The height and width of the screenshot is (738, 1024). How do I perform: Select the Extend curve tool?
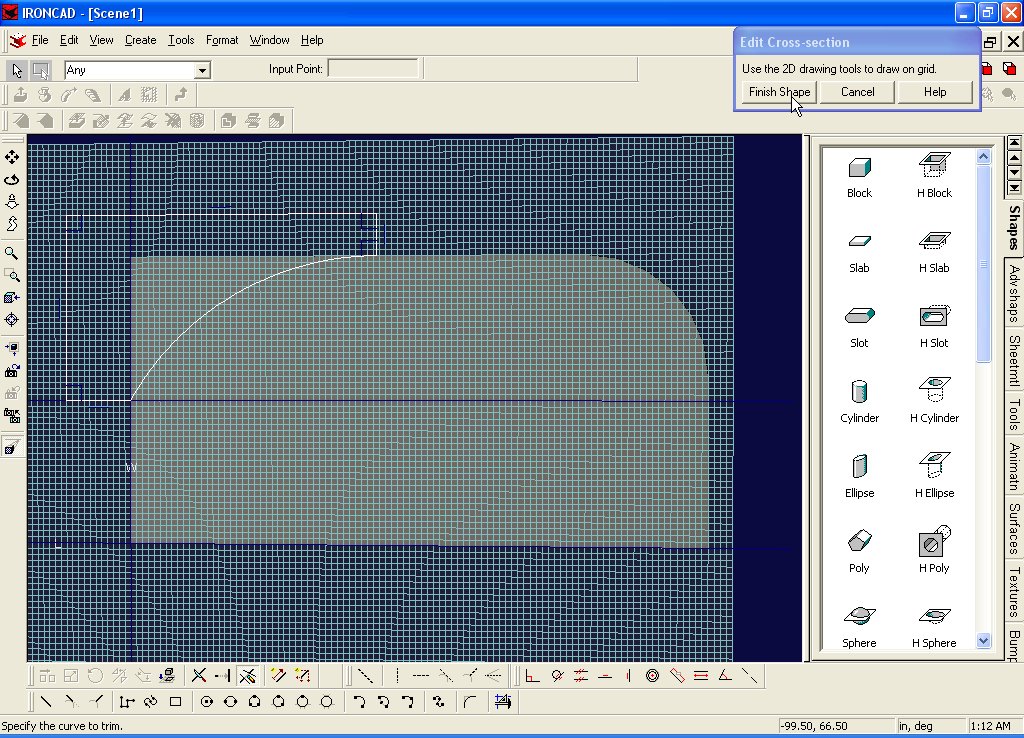[223, 675]
